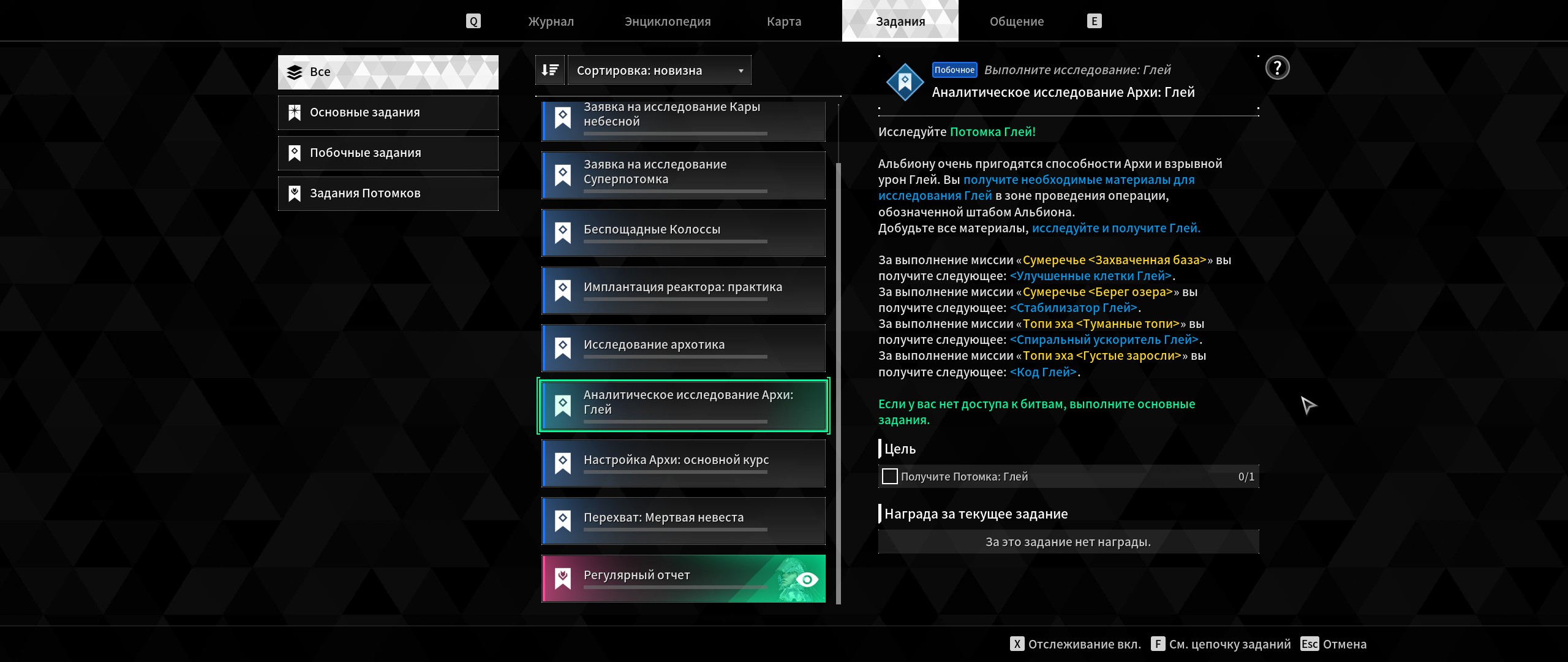The image size is (1568, 662).
Task: Go to the Общение tab
Action: (1017, 21)
